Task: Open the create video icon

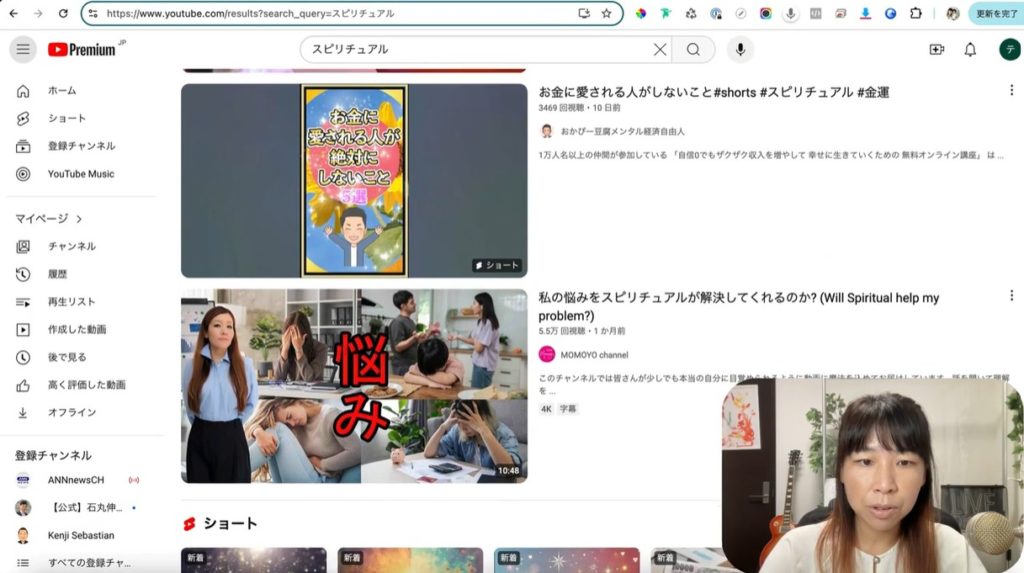Action: tap(936, 50)
